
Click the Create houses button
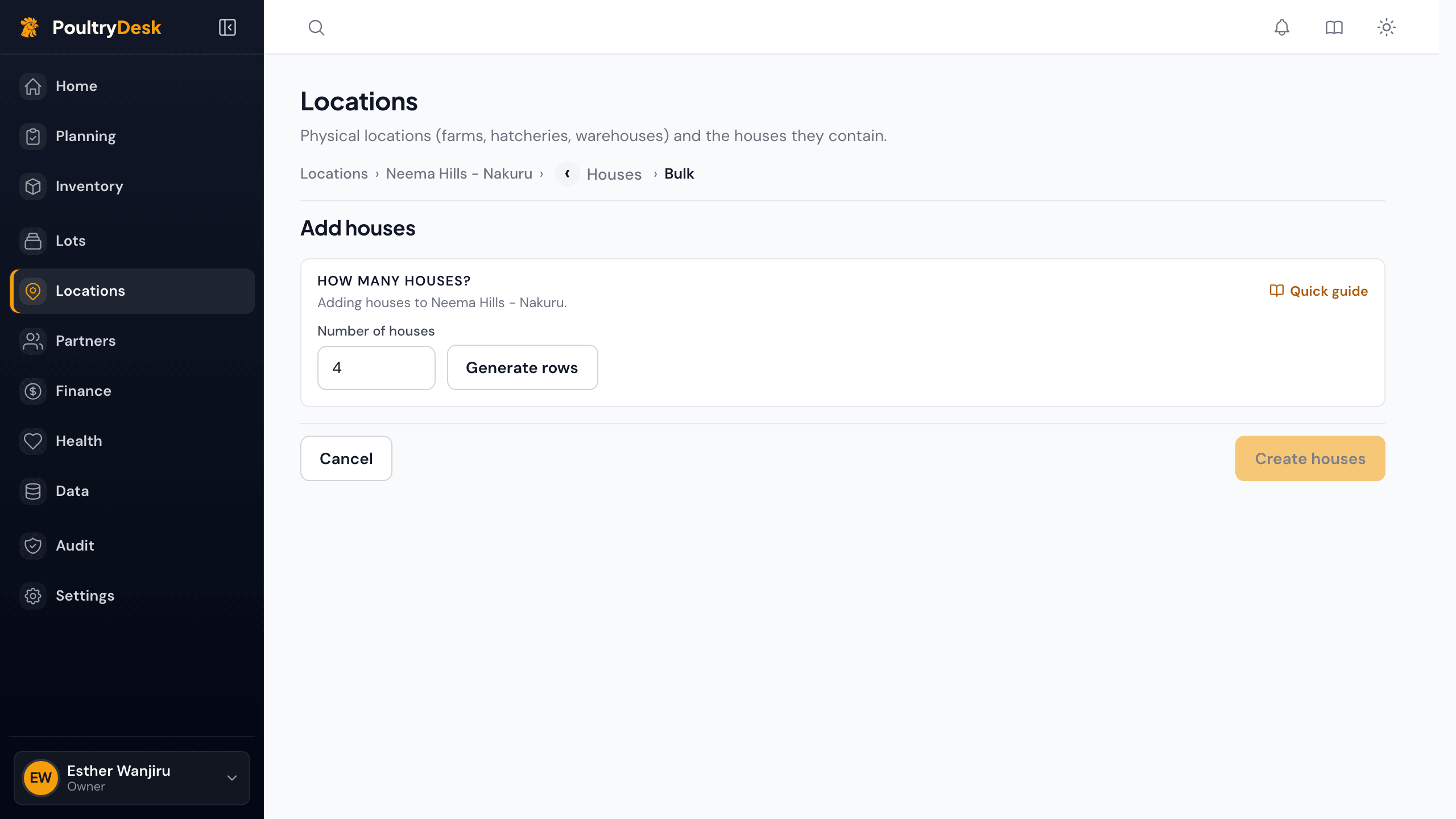1310,458
